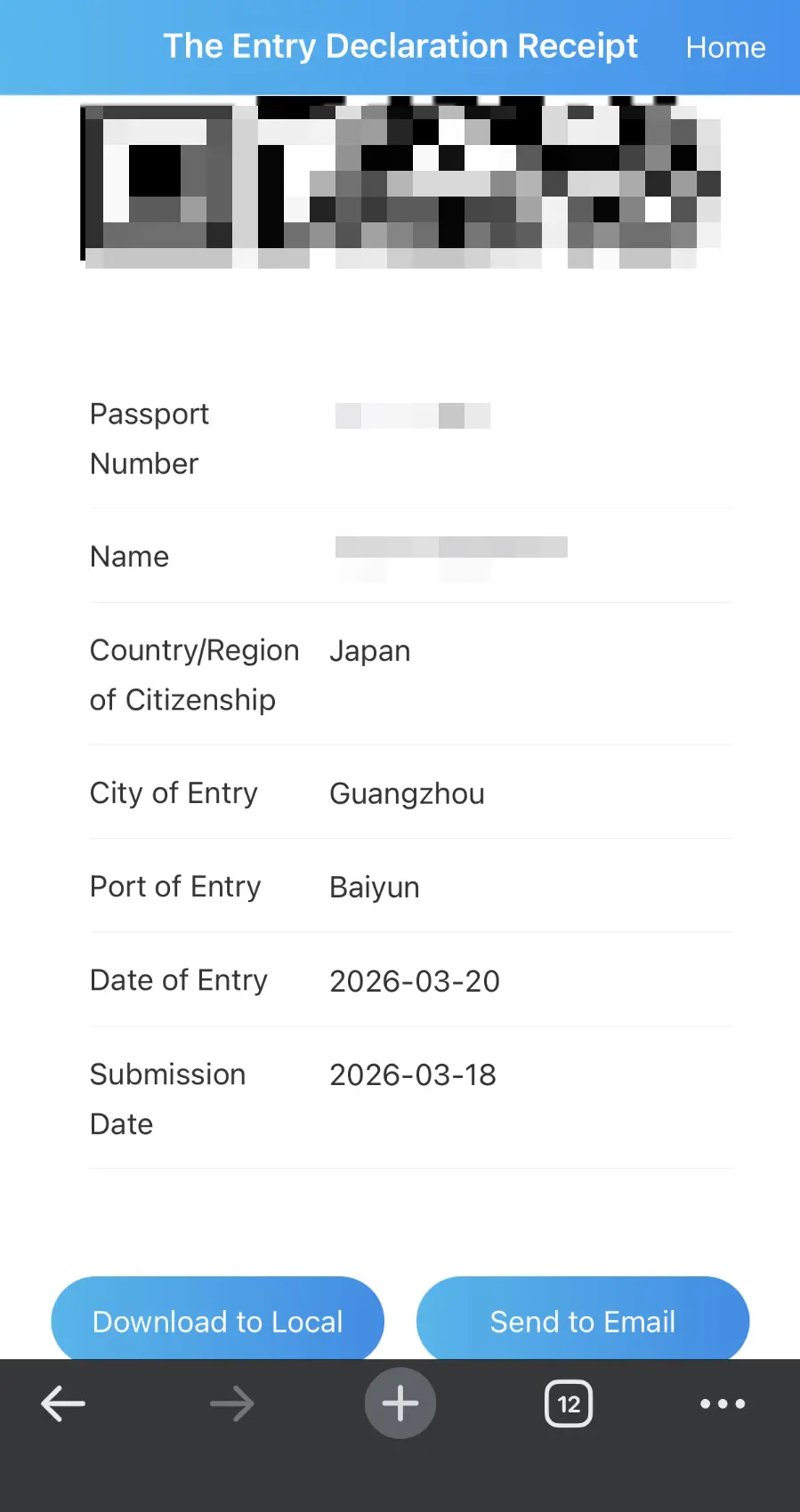800x1512 pixels.
Task: Tap the submission date 2026-03-18
Action: coord(413,1075)
